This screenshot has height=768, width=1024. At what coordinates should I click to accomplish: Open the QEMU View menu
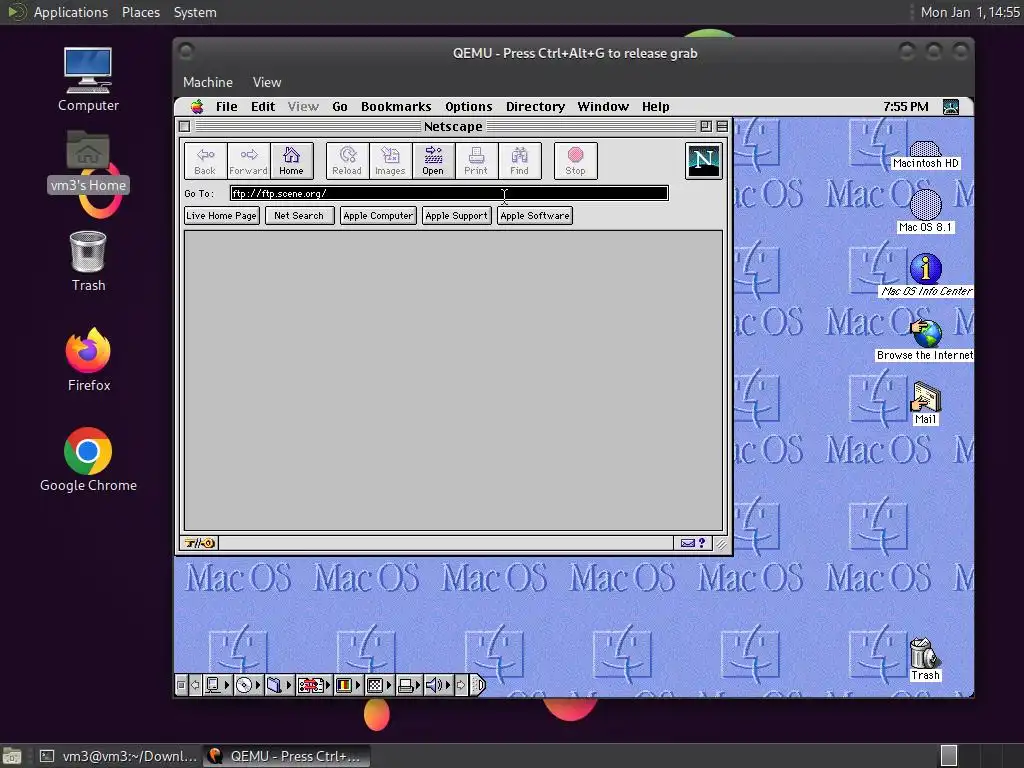click(266, 82)
